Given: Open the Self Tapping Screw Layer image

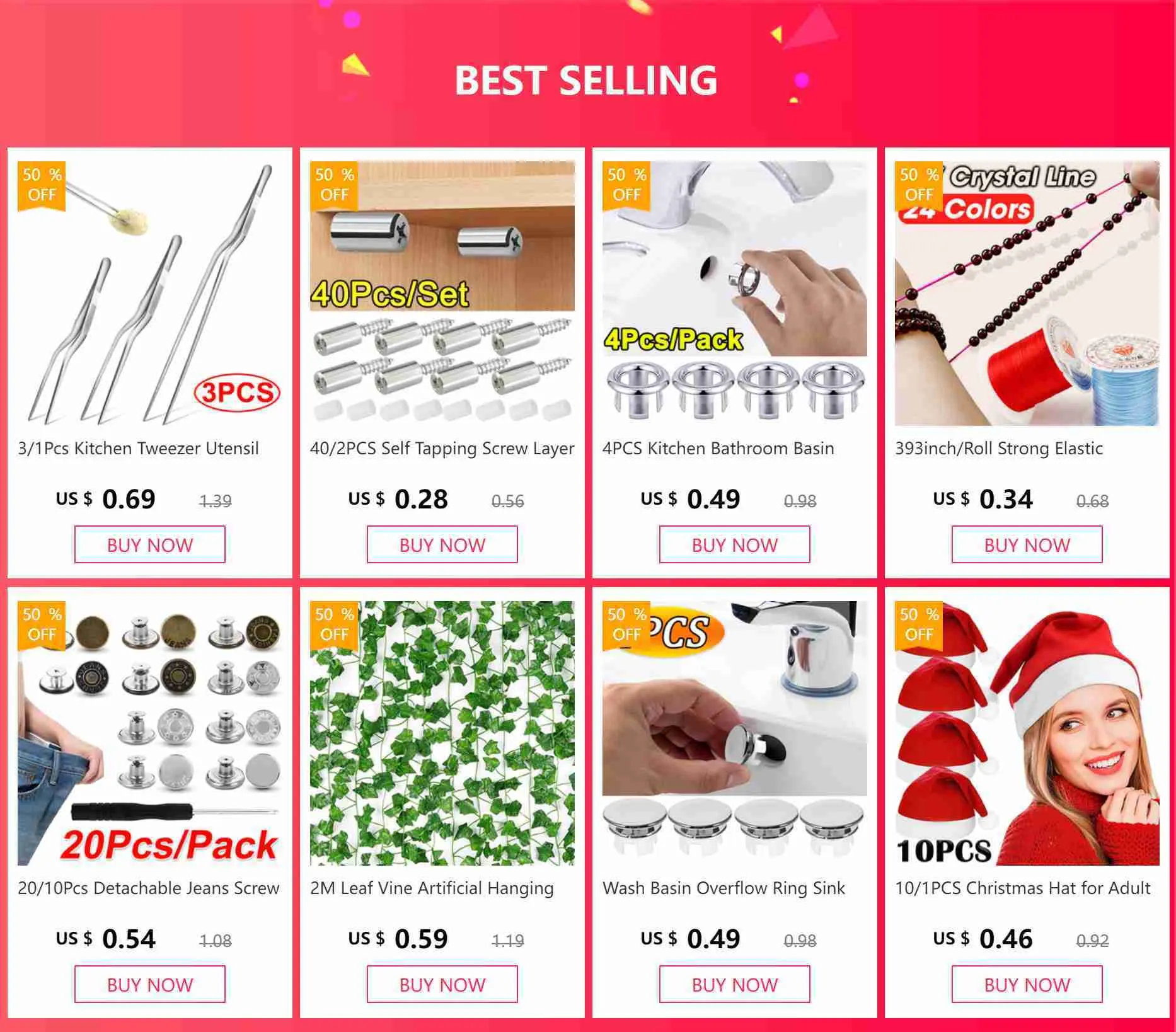Looking at the screenshot, I should [x=442, y=294].
